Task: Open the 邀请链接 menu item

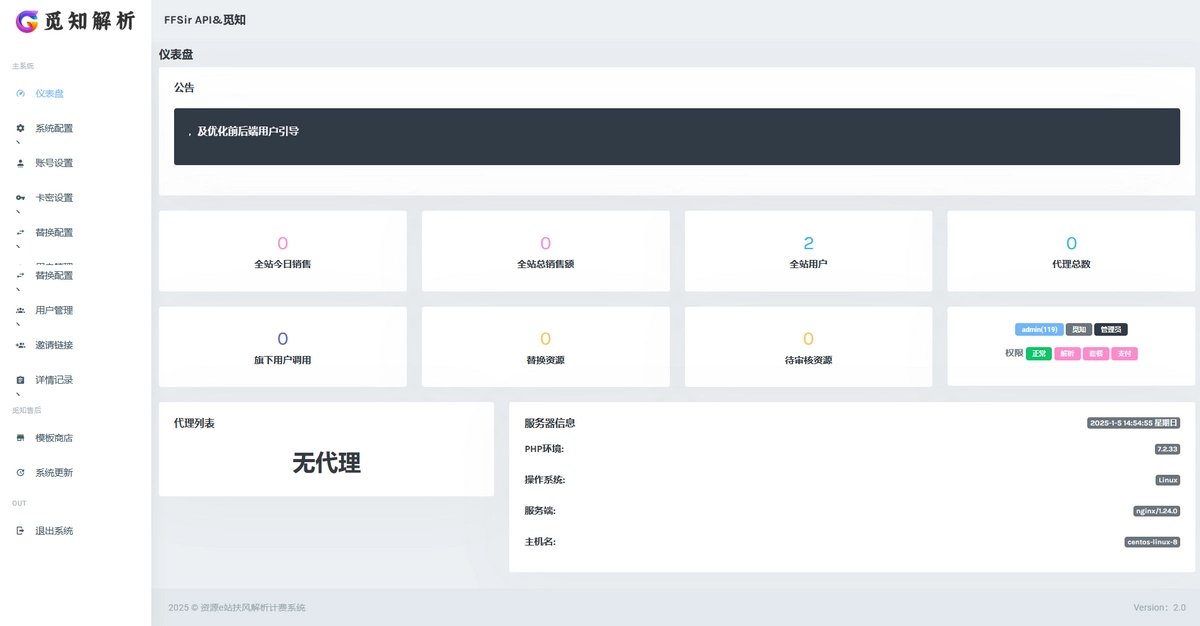Action: coord(54,345)
